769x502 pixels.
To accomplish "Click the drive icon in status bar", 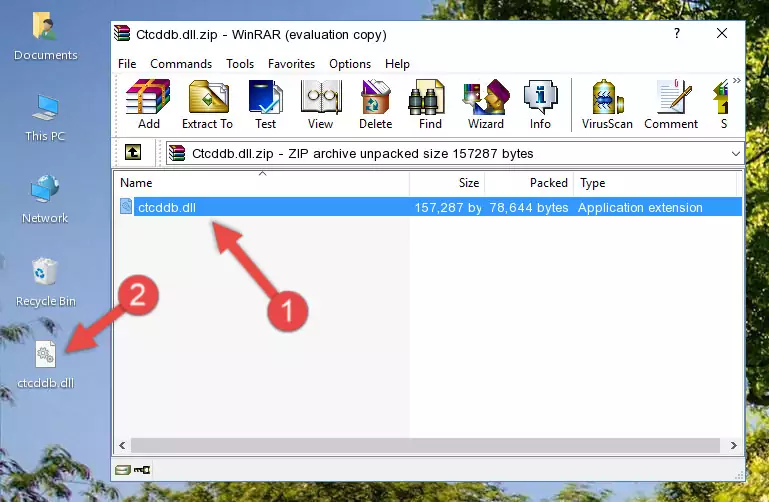I will [123, 470].
